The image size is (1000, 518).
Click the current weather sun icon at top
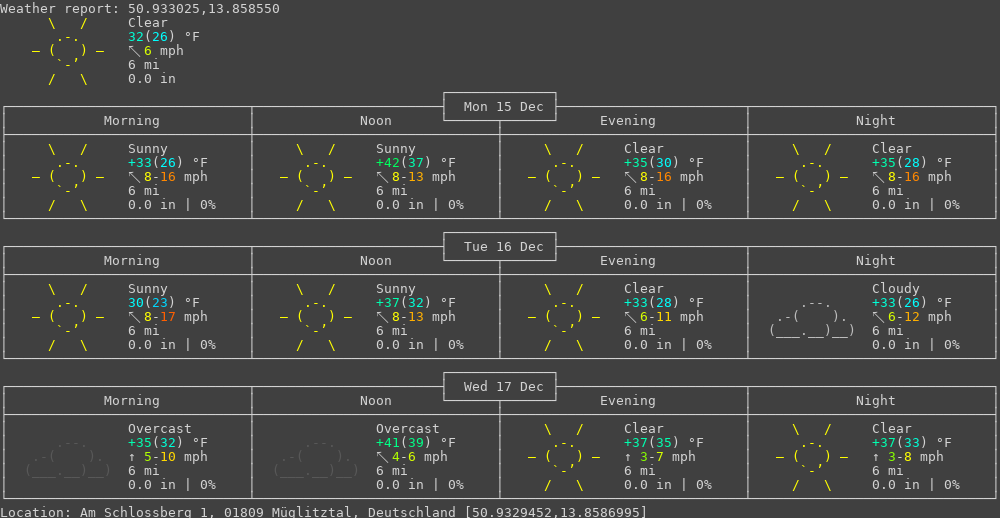[68, 51]
